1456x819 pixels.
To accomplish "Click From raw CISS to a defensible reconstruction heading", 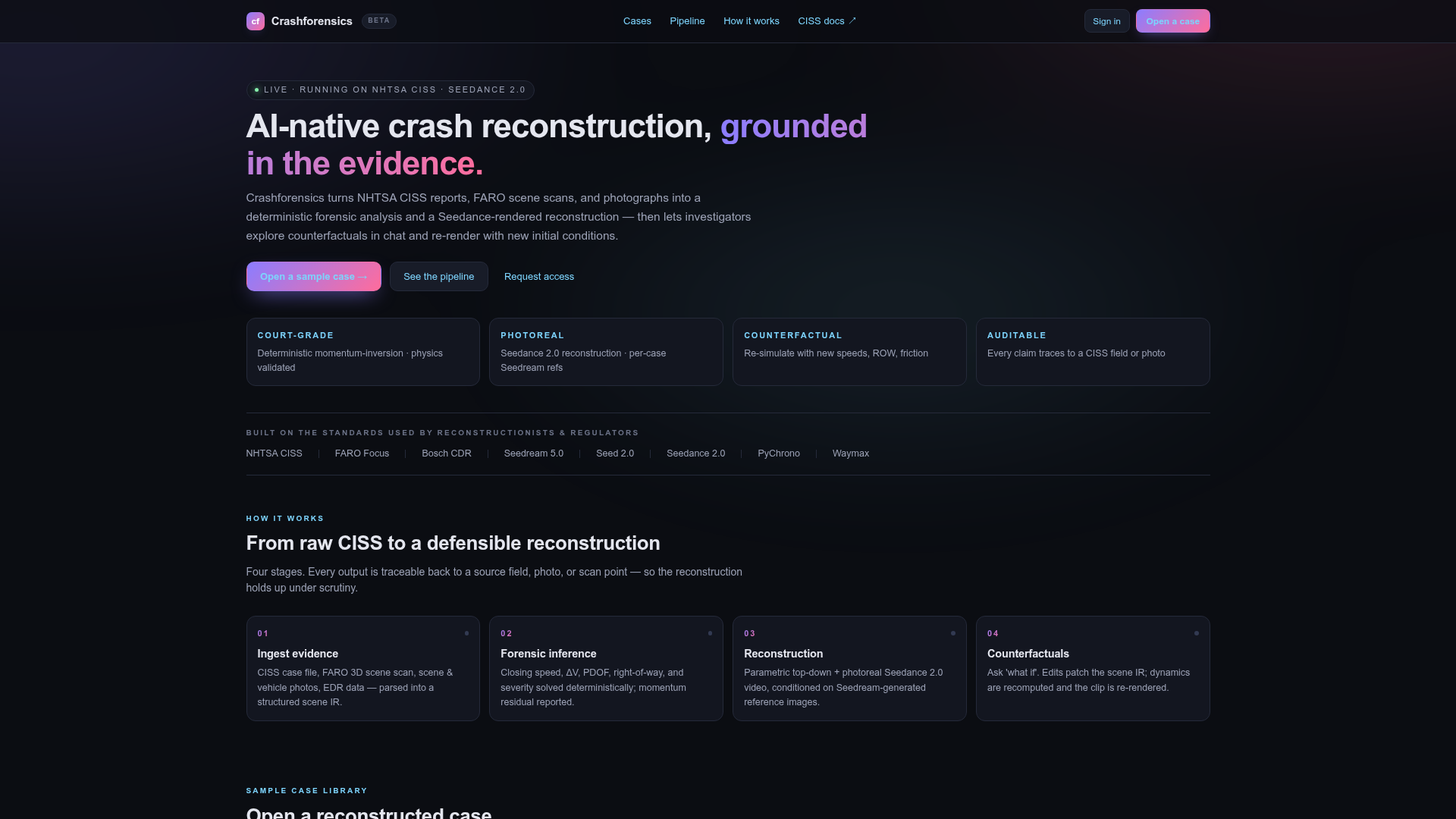I will 453,543.
